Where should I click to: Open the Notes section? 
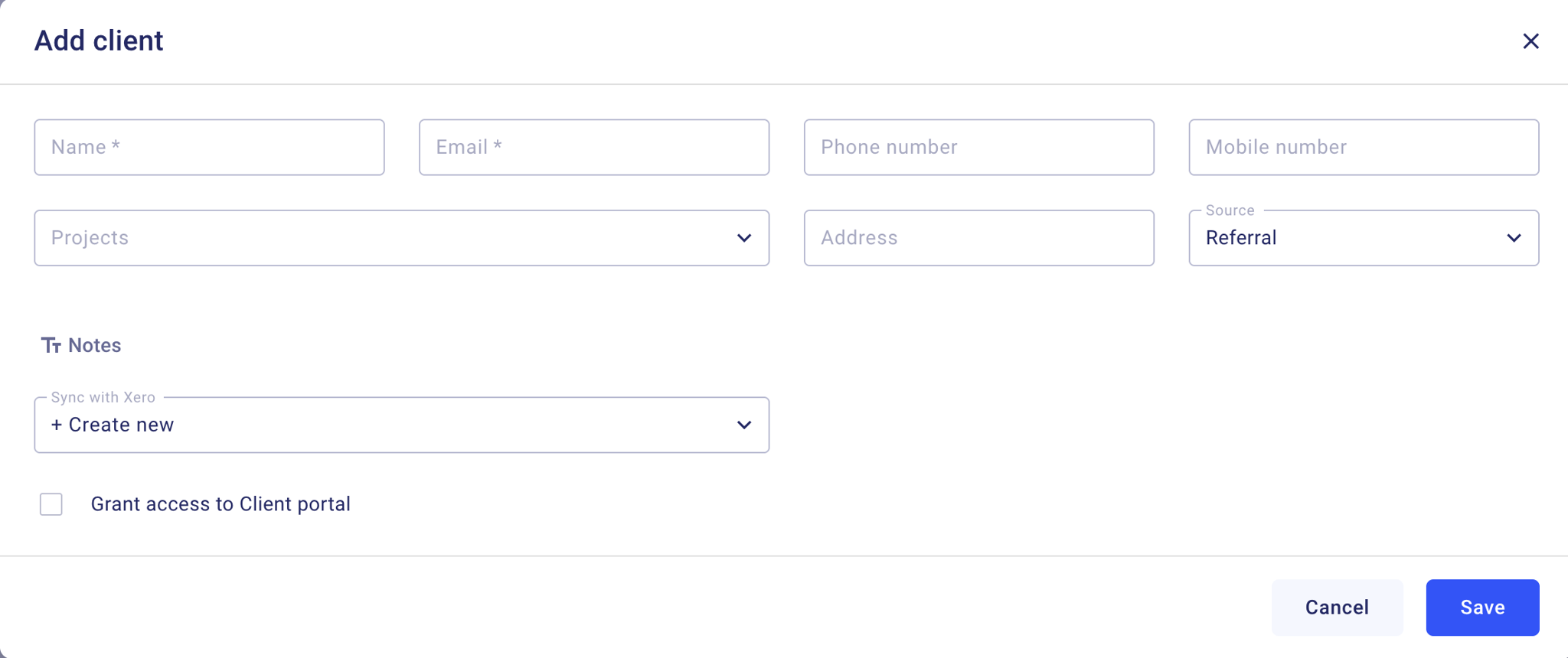(81, 346)
